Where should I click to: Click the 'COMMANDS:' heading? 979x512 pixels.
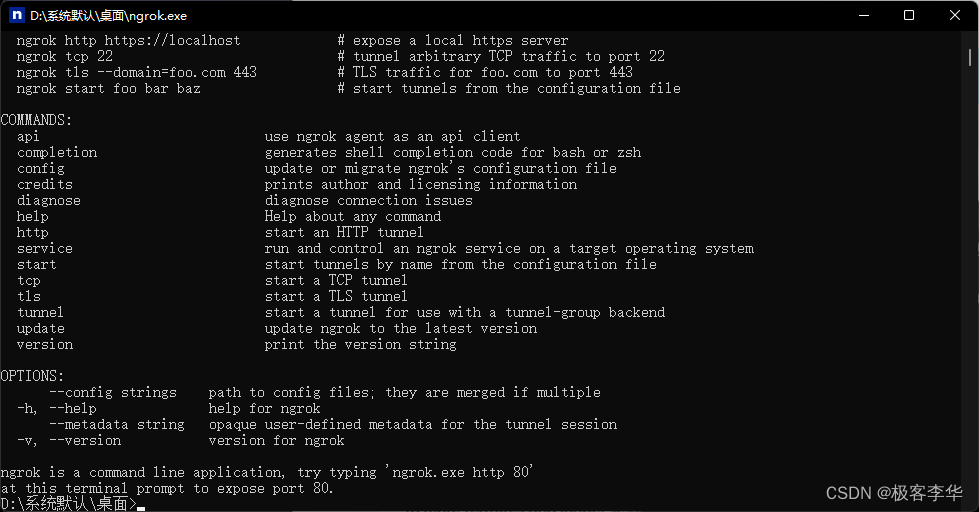36,120
